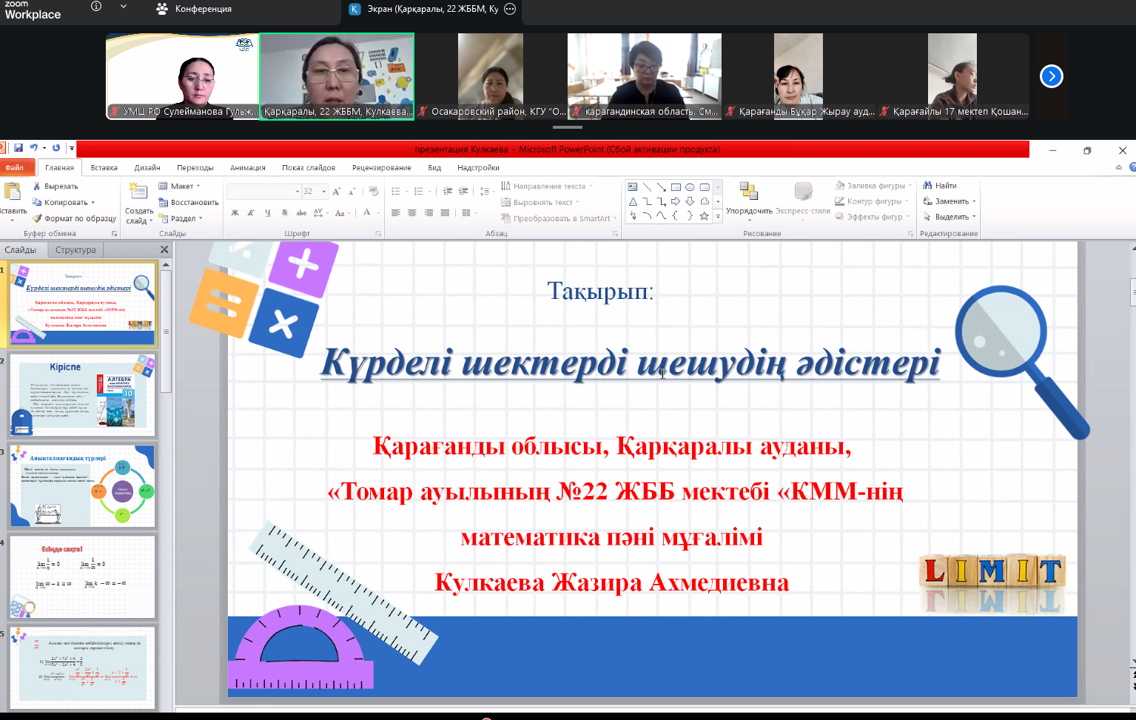Click the Восстановить button
The height and width of the screenshot is (720, 1136).
[187, 202]
